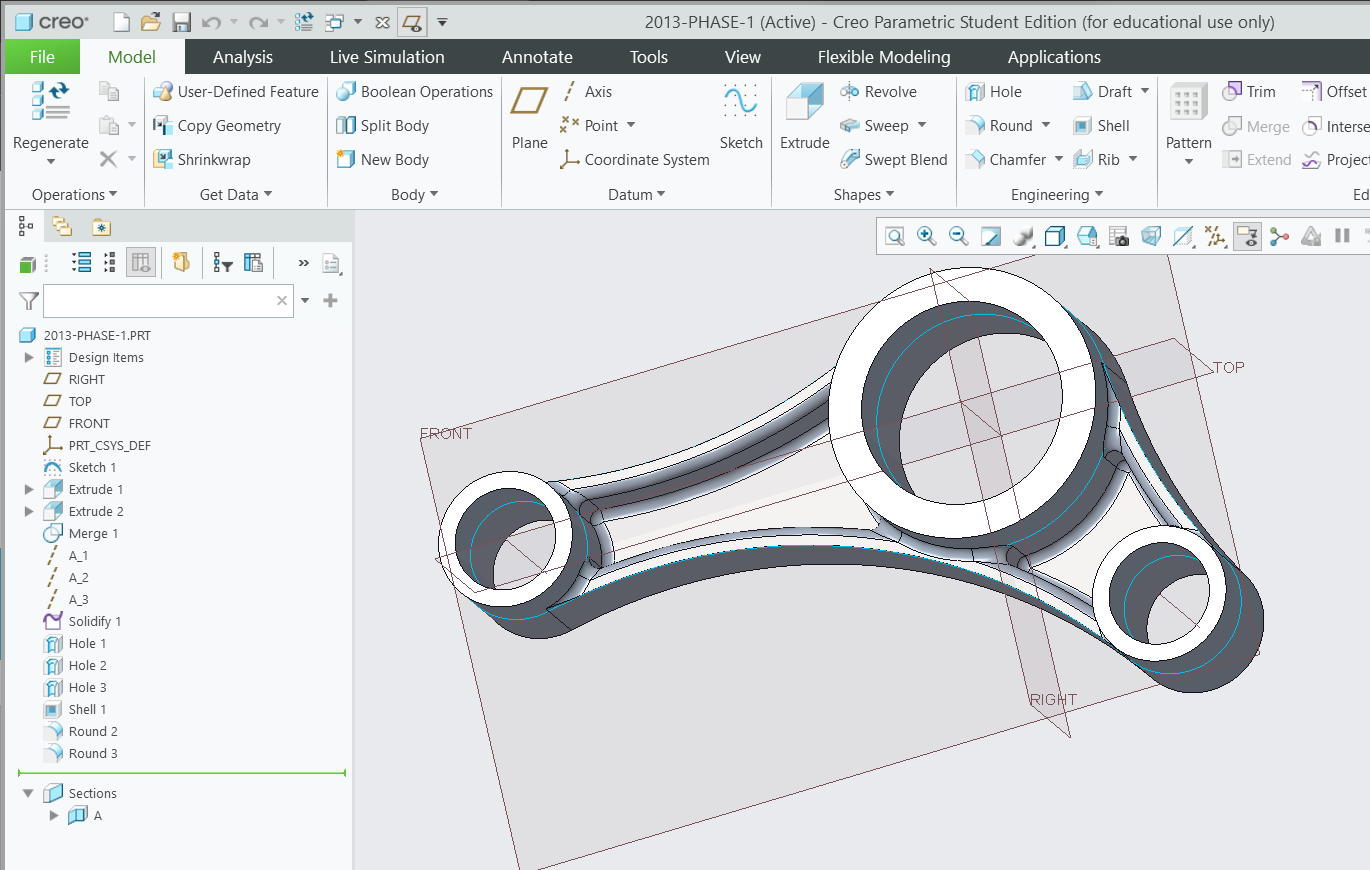1370x870 pixels.
Task: Expand the Sections node in model tree
Action: (x=28, y=792)
